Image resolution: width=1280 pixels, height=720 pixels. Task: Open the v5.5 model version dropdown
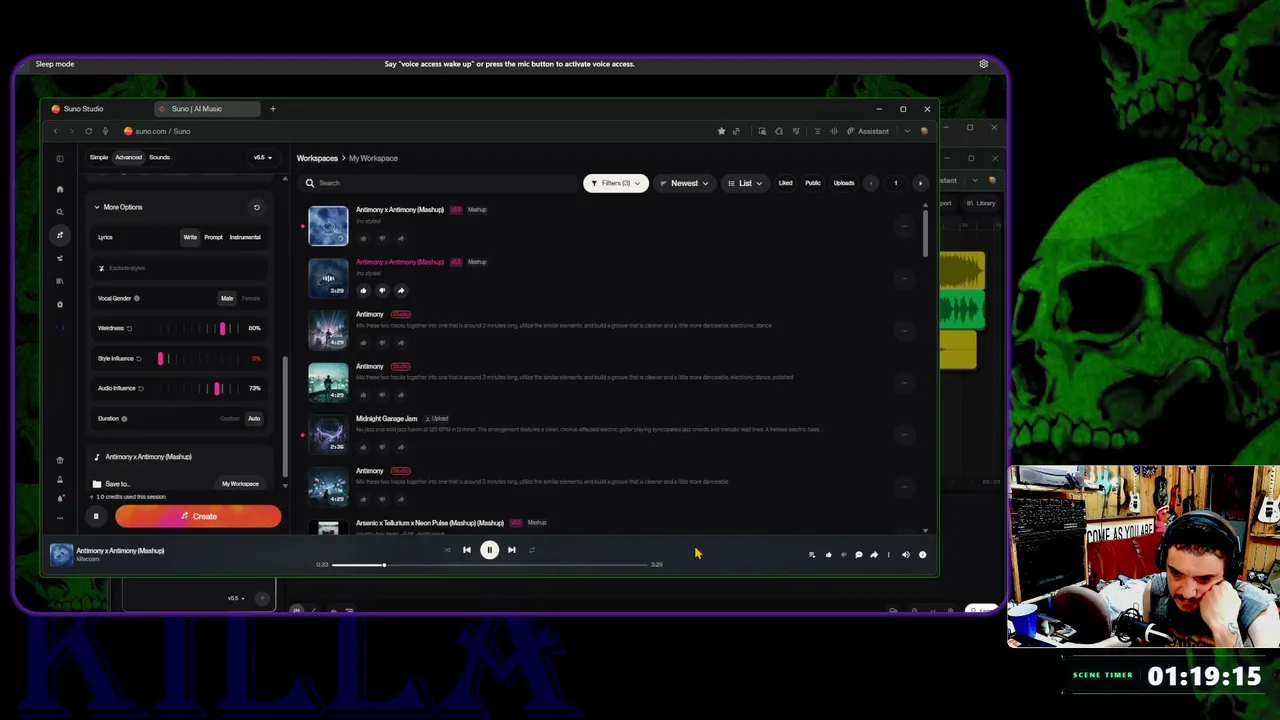click(x=263, y=157)
